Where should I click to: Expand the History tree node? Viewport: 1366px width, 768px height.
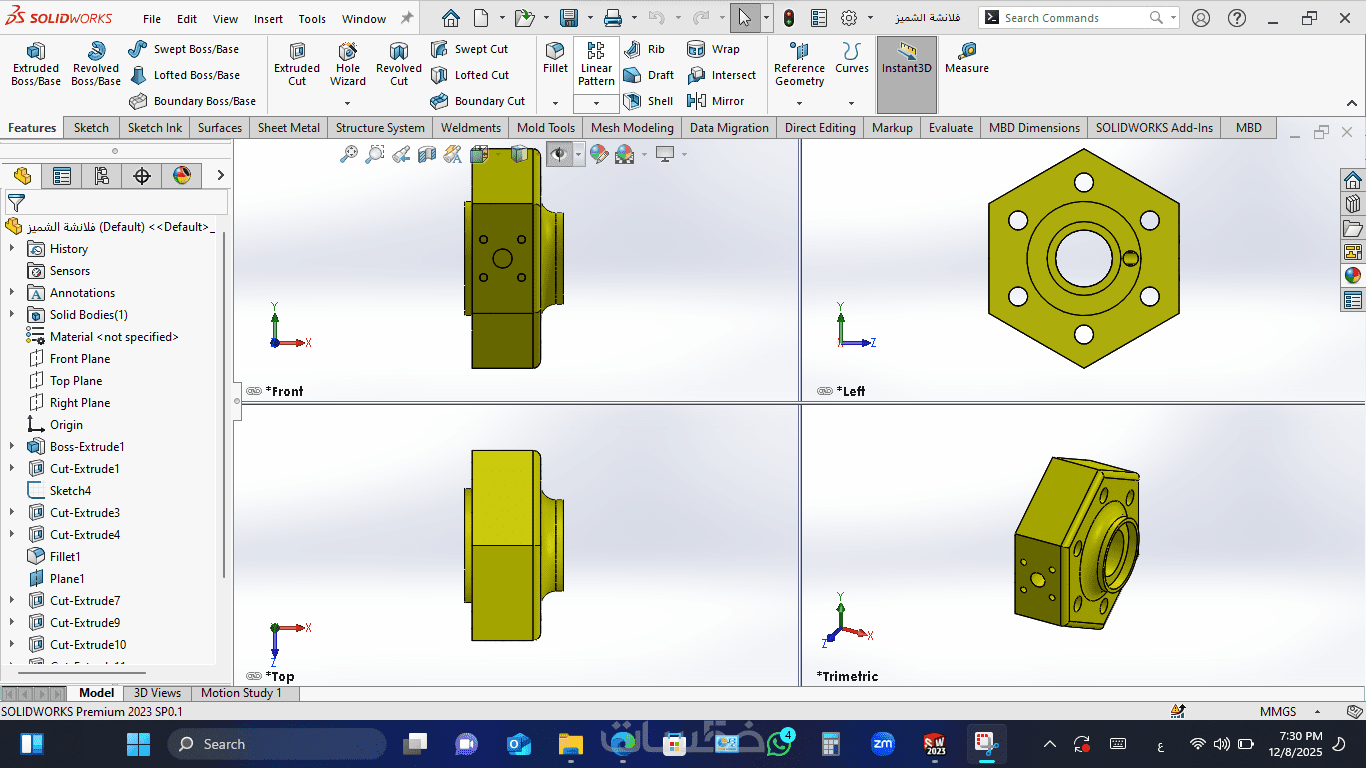pos(12,249)
